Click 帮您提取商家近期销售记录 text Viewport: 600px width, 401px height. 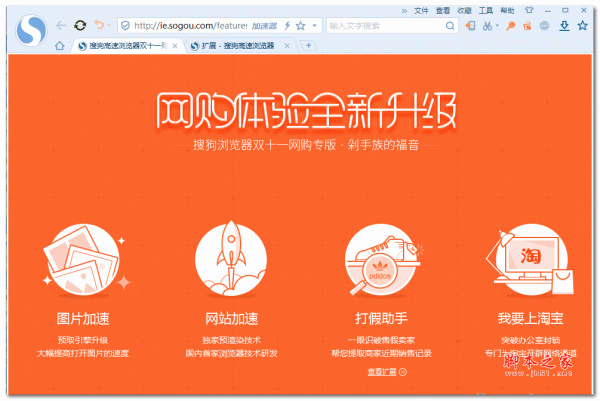[x=381, y=353]
